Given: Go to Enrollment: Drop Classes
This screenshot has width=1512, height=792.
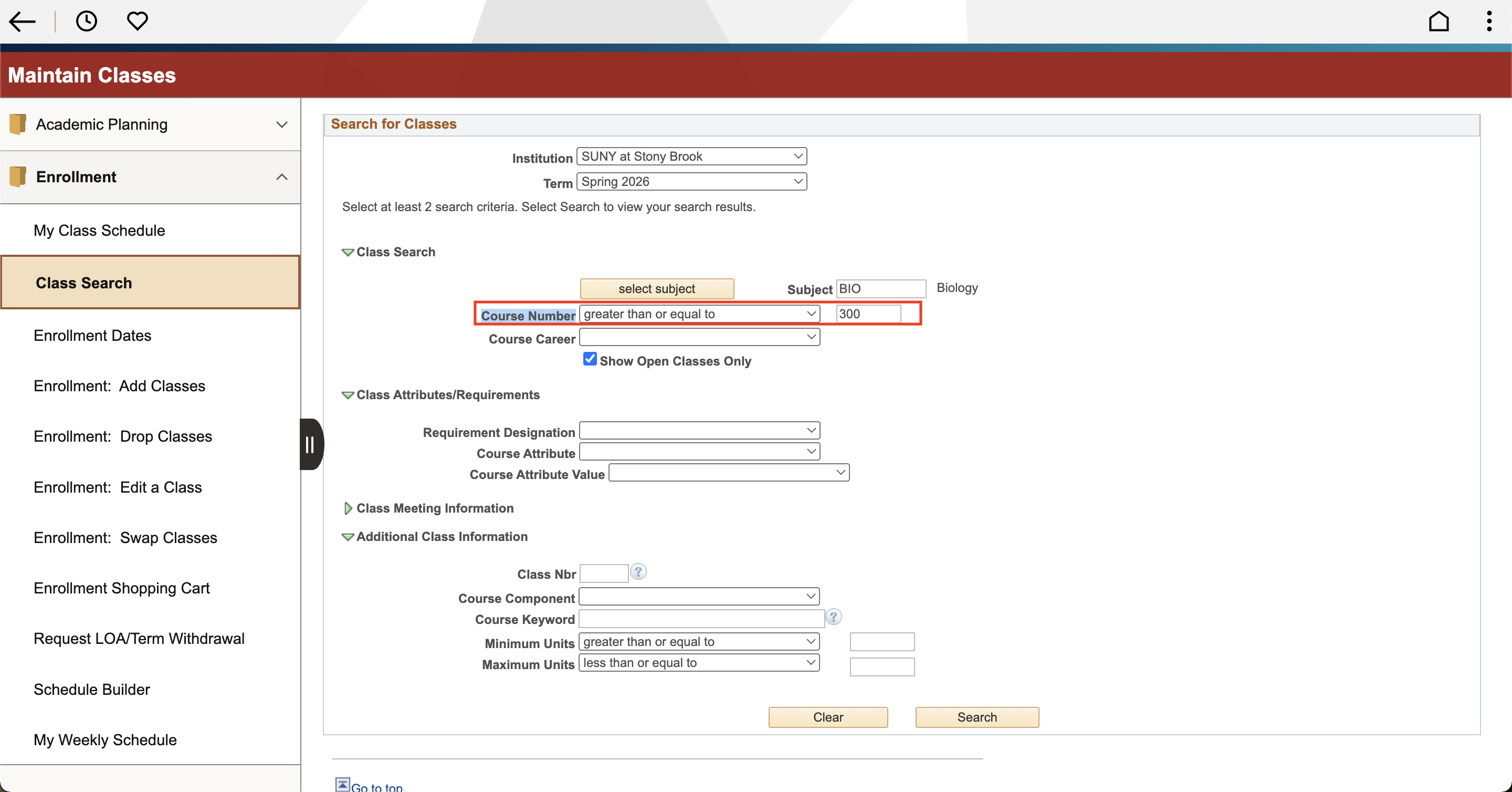Looking at the screenshot, I should coord(150,436).
